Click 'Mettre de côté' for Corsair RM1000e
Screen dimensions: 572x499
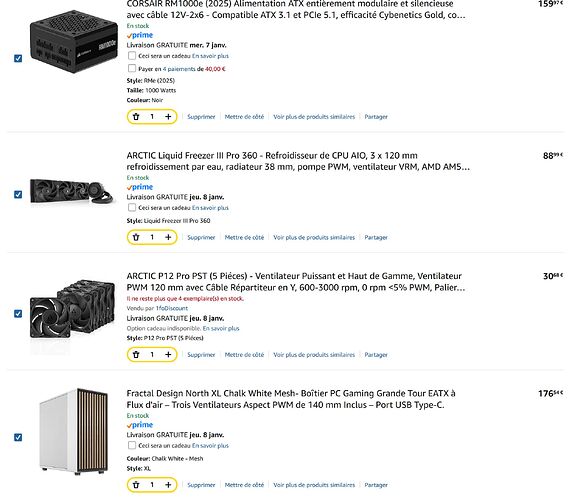coord(244,117)
